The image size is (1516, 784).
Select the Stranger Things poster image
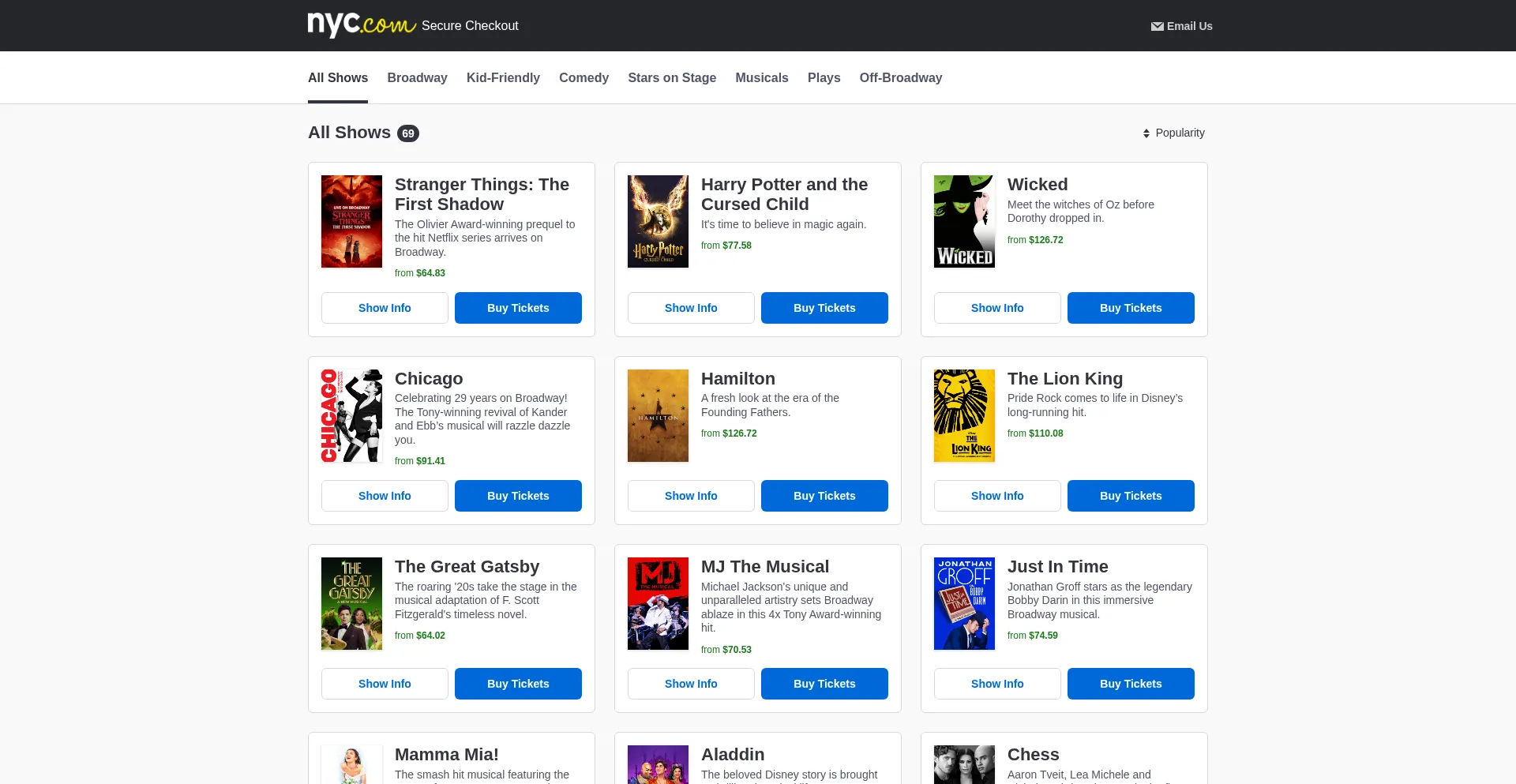pos(351,222)
